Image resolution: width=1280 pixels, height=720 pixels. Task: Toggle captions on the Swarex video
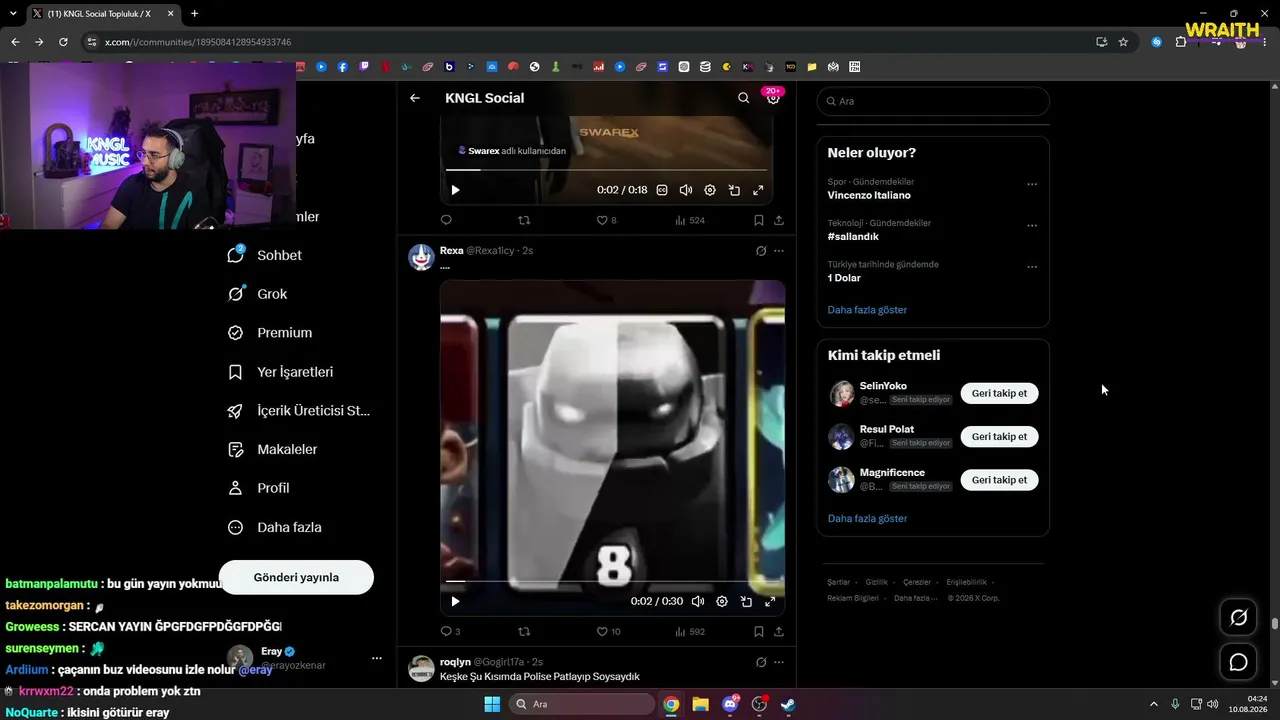pos(662,190)
